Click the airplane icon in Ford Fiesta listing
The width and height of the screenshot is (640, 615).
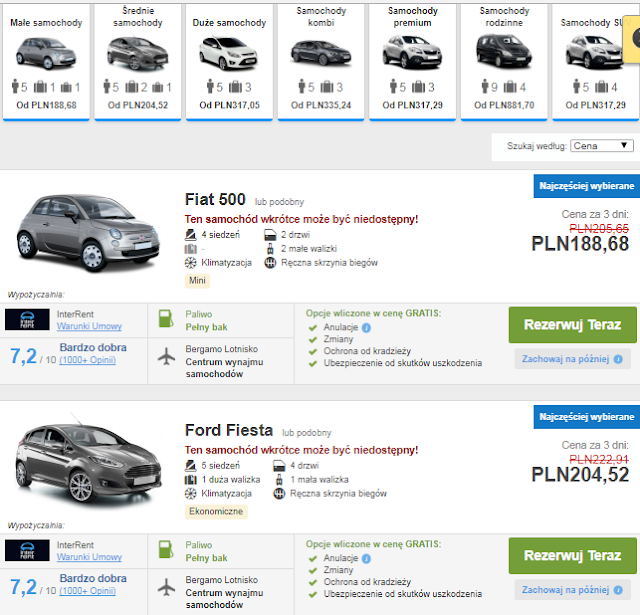click(x=167, y=588)
